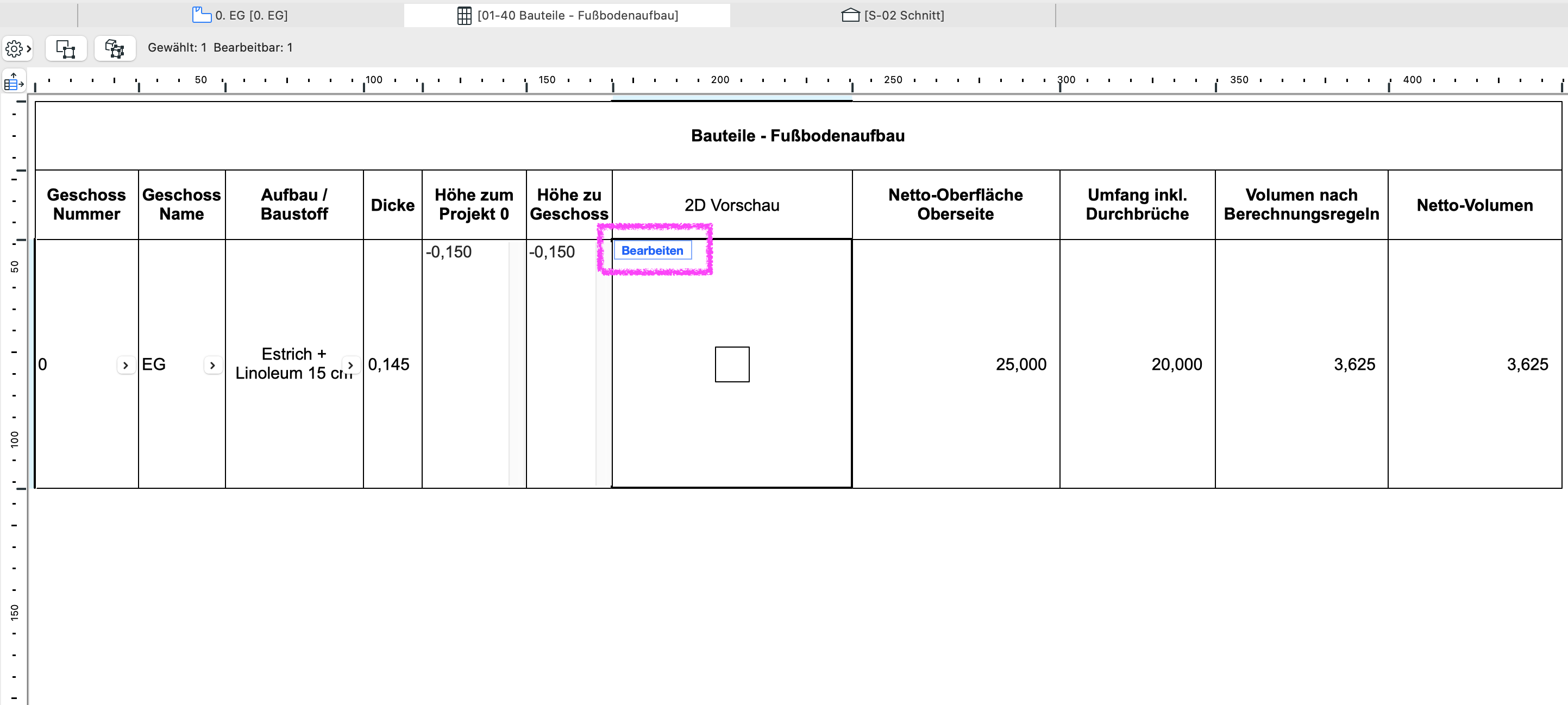Click the surface area value 25,000
This screenshot has width=1568, height=705.
1021,364
